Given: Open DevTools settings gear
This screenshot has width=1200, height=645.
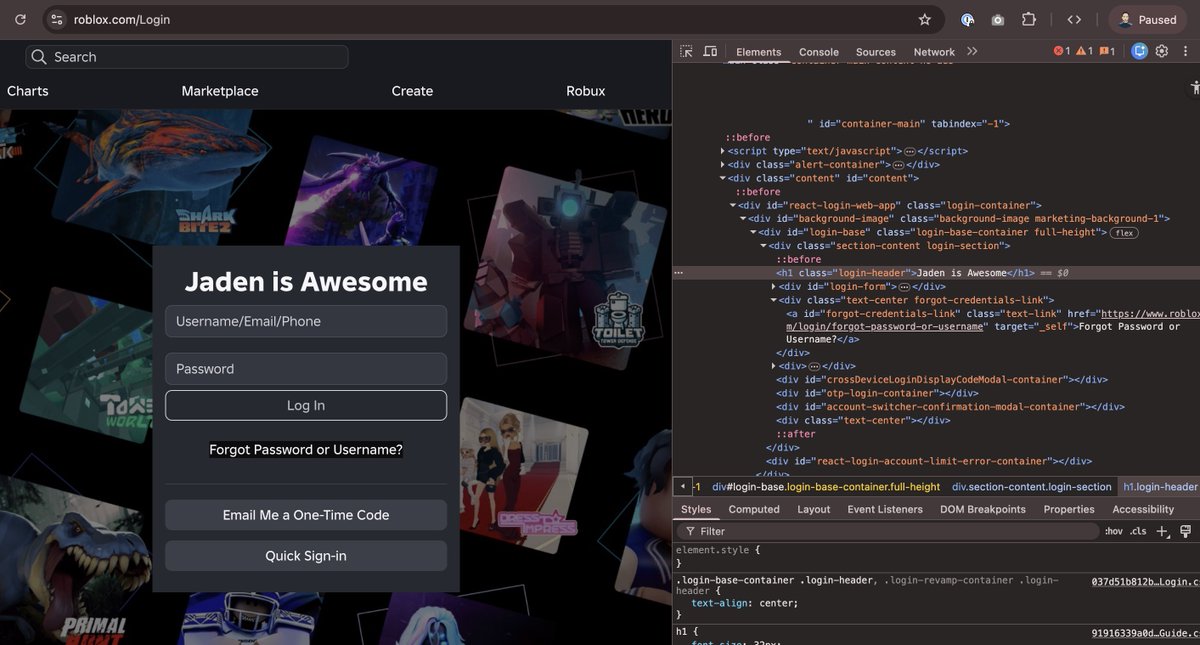Looking at the screenshot, I should click(x=1162, y=51).
